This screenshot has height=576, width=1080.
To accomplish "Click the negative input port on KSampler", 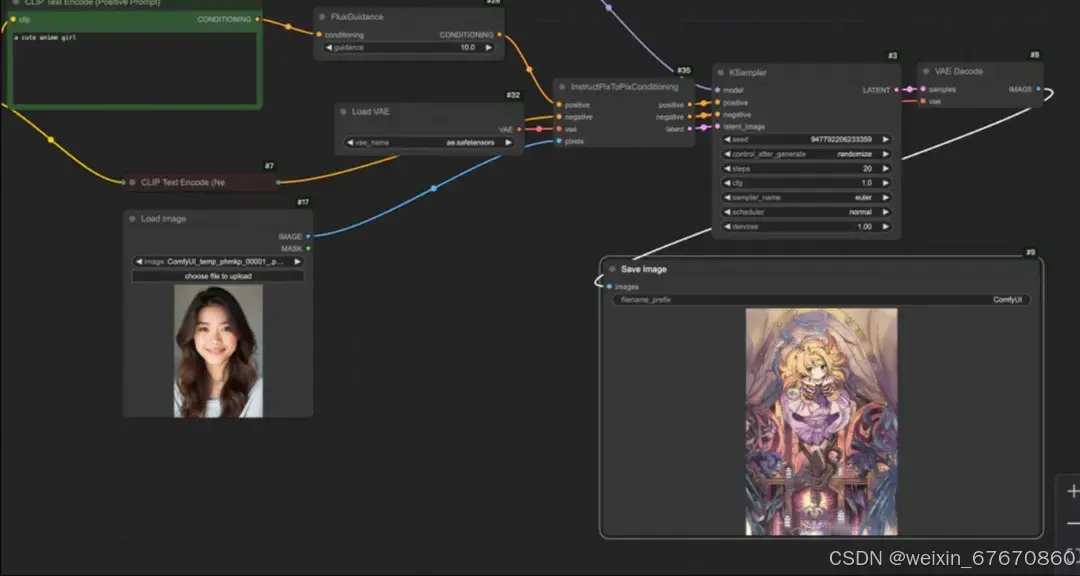I will 717,114.
